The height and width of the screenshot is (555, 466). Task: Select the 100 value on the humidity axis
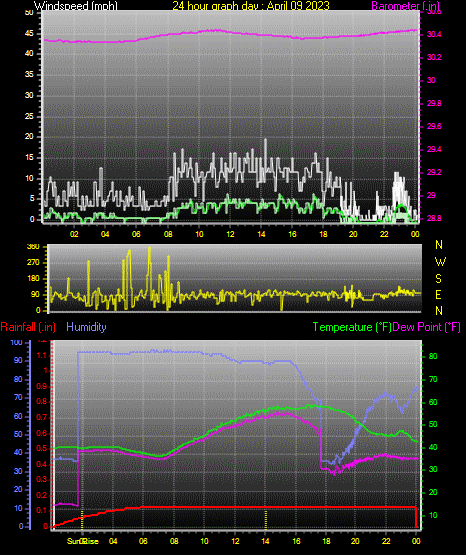17,343
